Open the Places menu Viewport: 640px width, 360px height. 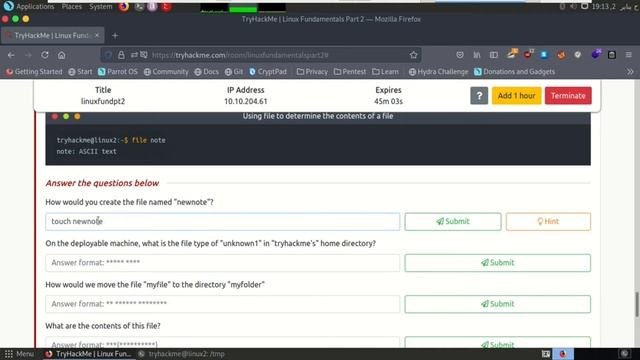click(72, 7)
